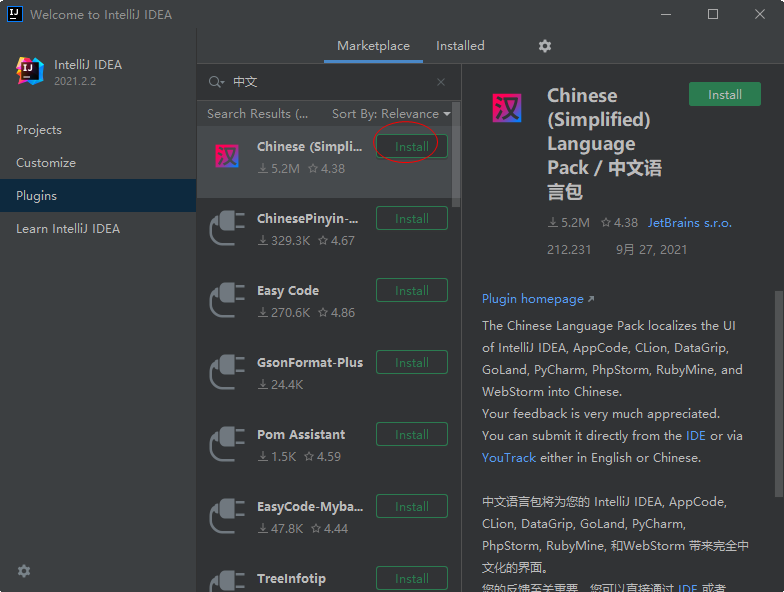Click the IntelliJ IDEA logo in sidebar
The image size is (784, 592).
coord(30,70)
